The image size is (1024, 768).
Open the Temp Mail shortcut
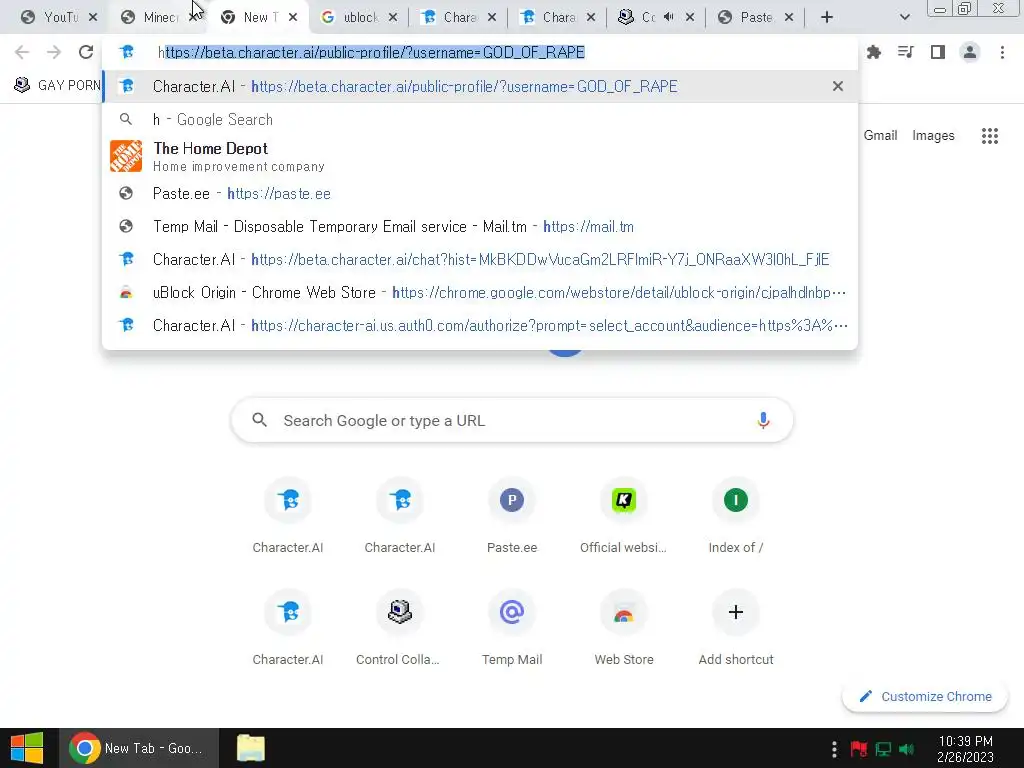click(x=512, y=629)
